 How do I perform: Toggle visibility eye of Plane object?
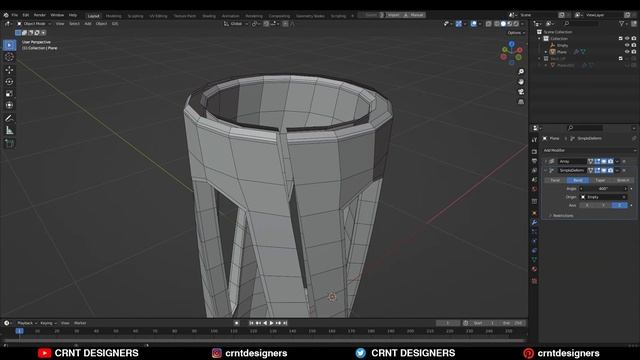(627, 52)
